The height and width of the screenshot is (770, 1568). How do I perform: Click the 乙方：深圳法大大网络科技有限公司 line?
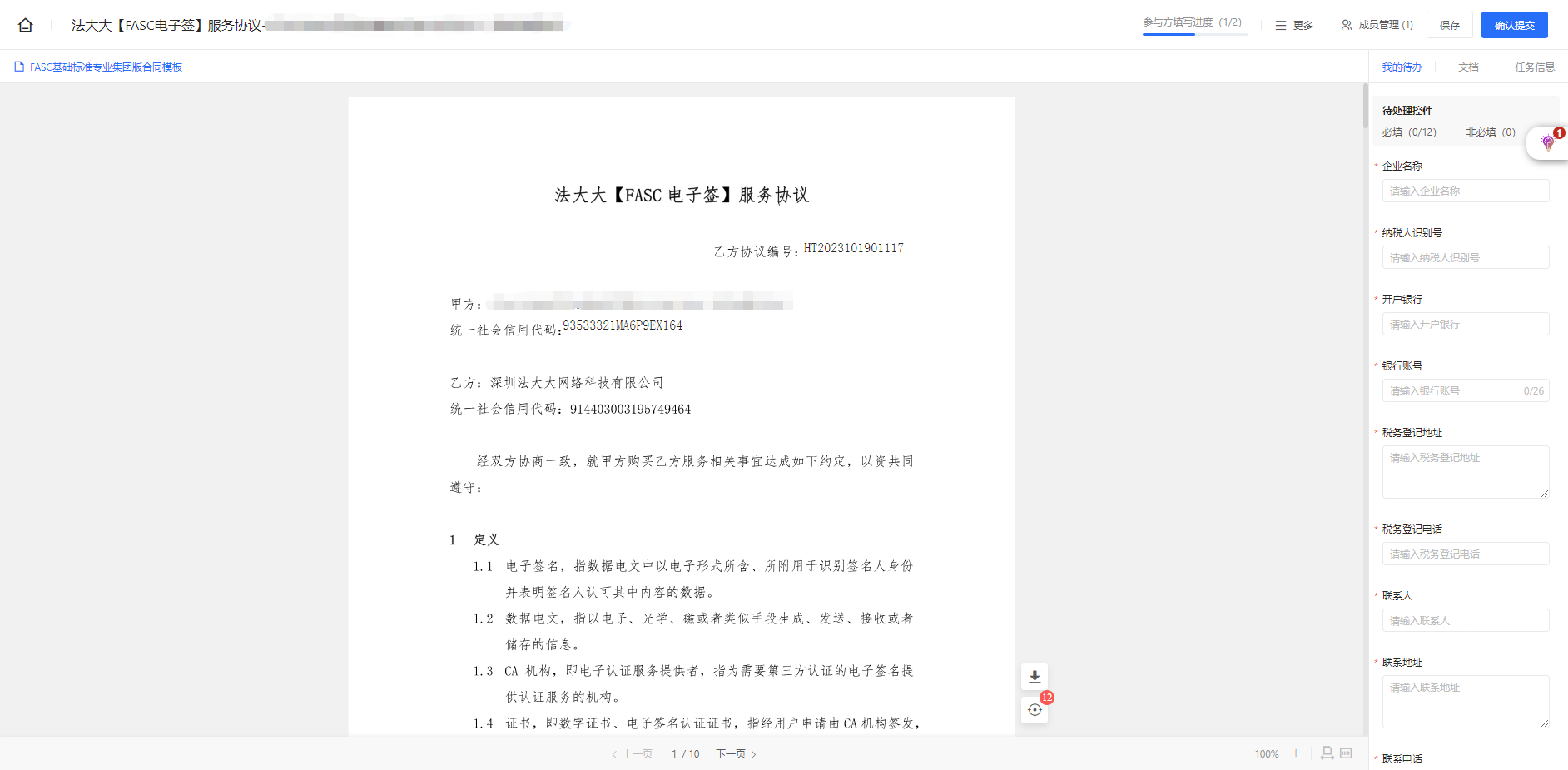pyautogui.click(x=557, y=383)
